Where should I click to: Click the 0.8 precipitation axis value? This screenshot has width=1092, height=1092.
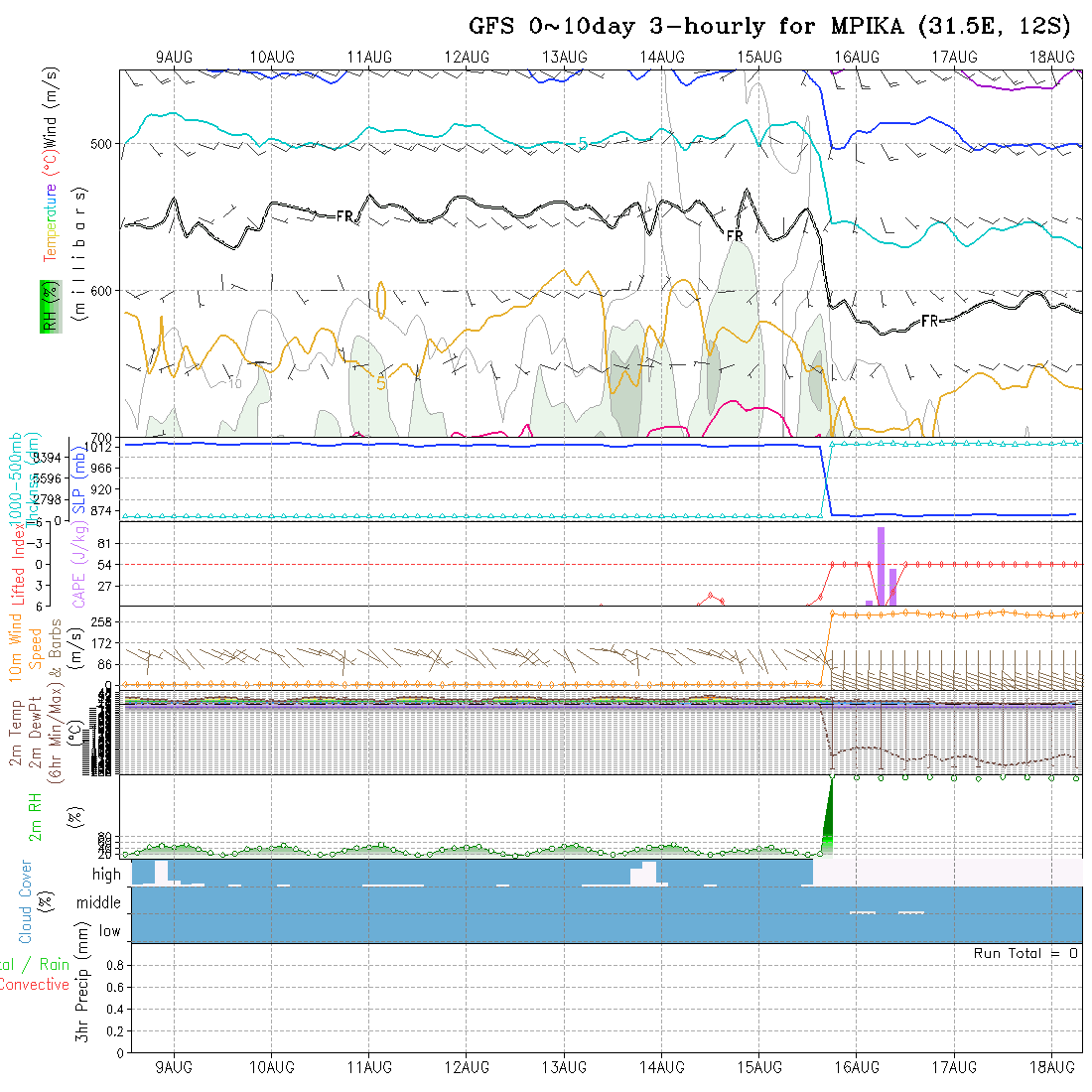tap(115, 965)
